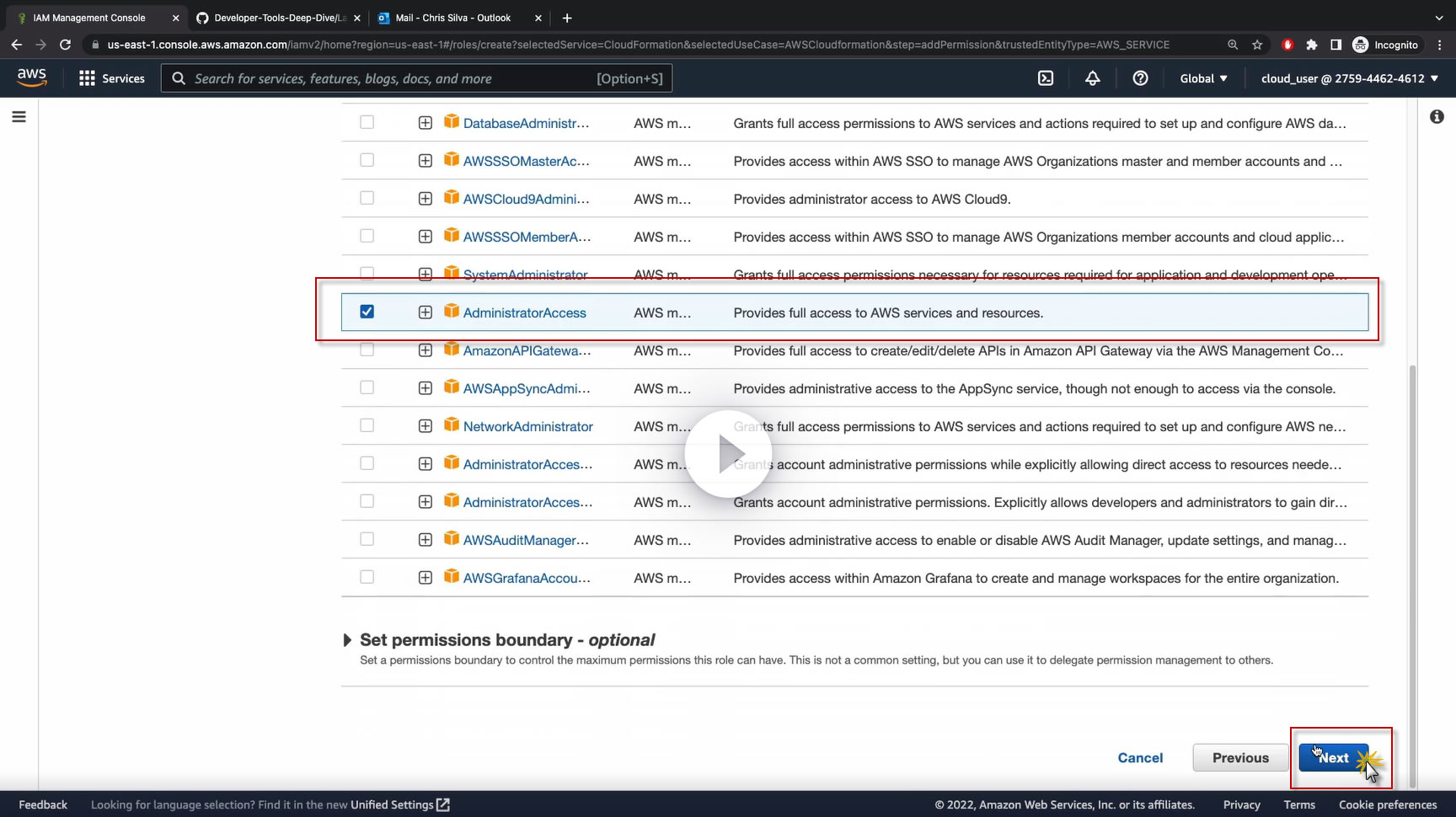Open the tab search dropdown arrow
The width and height of the screenshot is (1456, 817).
pos(1439,18)
